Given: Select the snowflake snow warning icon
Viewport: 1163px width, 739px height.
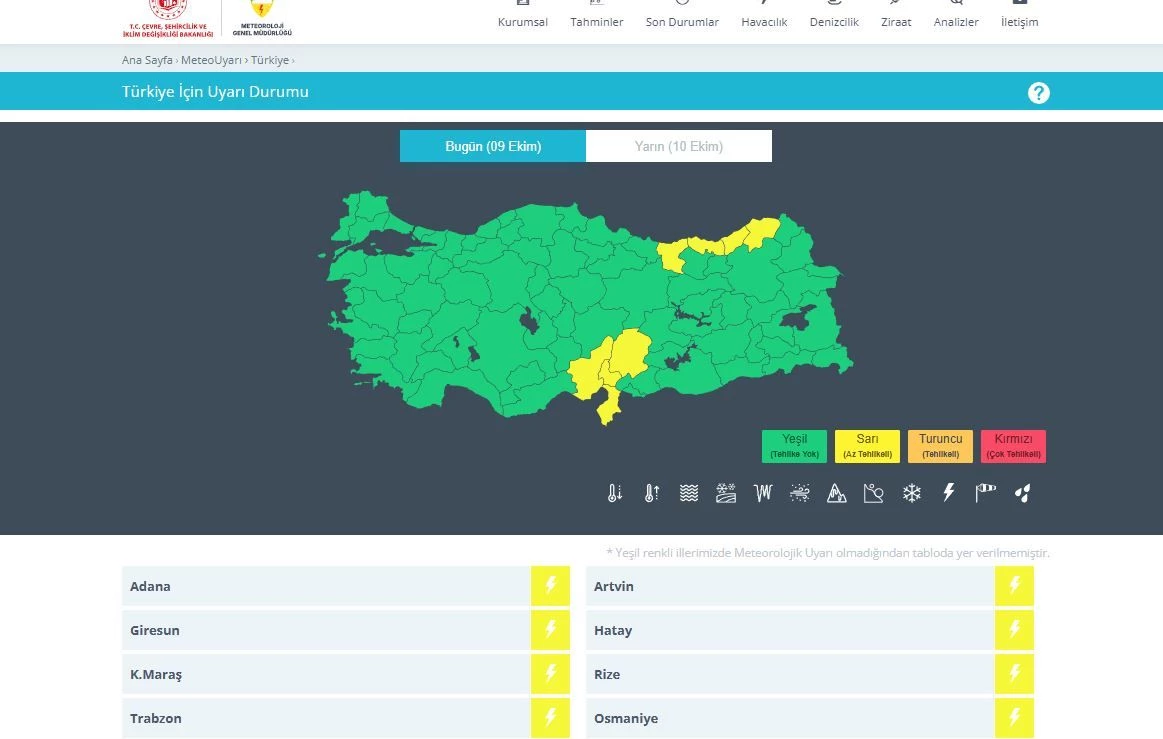Looking at the screenshot, I should (x=911, y=493).
